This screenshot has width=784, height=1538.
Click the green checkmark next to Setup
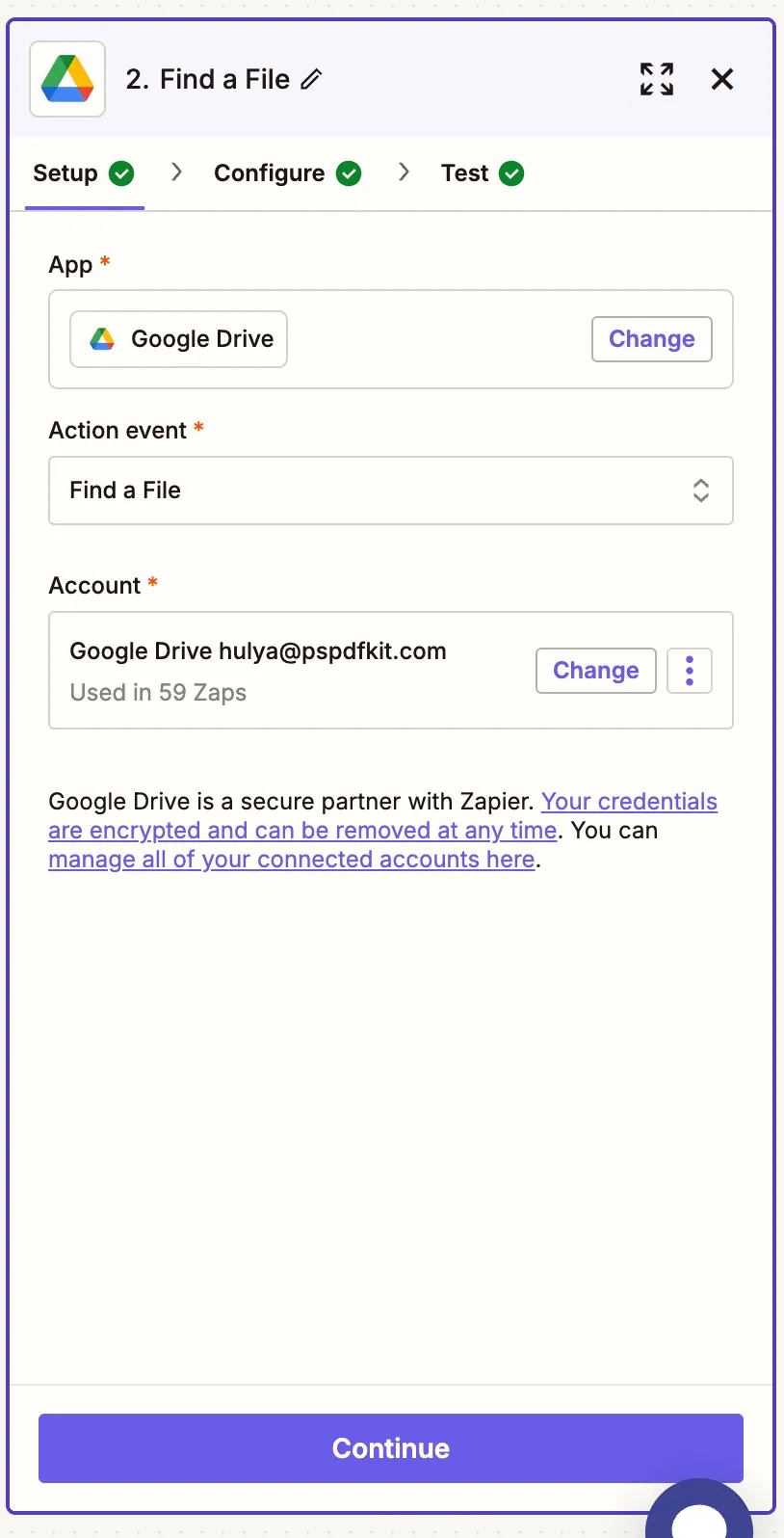point(121,173)
